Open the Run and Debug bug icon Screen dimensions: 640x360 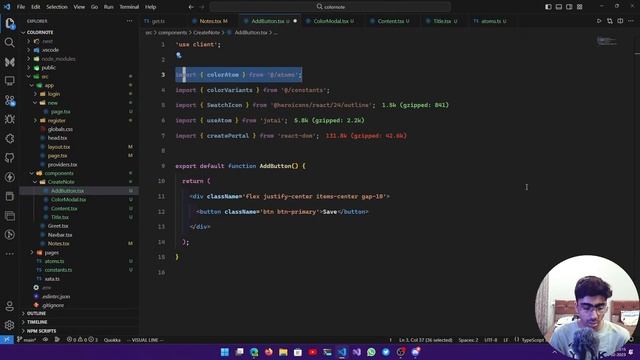pyautogui.click(x=9, y=119)
